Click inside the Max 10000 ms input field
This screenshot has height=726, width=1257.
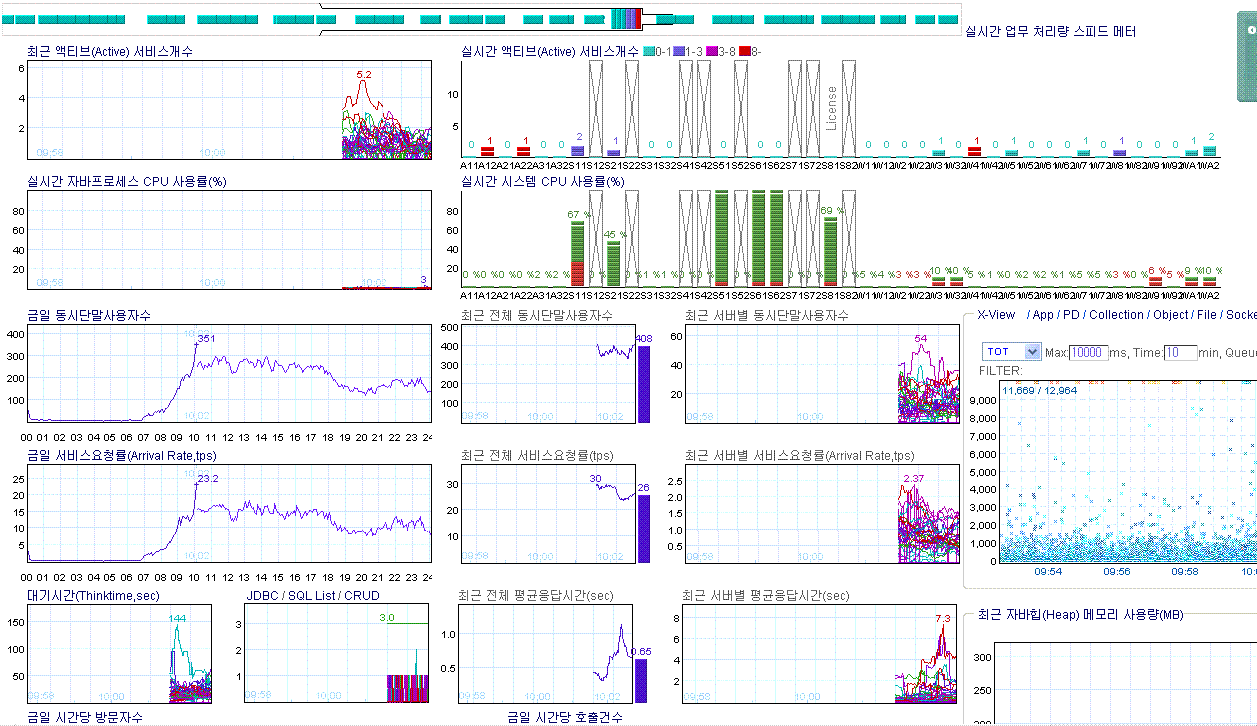point(1087,351)
